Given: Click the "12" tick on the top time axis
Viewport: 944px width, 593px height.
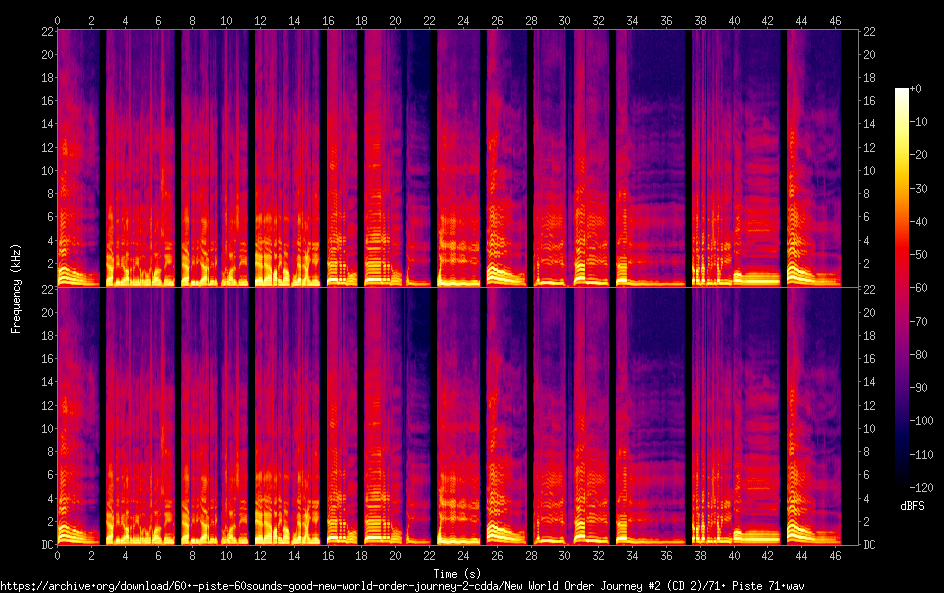Looking at the screenshot, I should (260, 20).
